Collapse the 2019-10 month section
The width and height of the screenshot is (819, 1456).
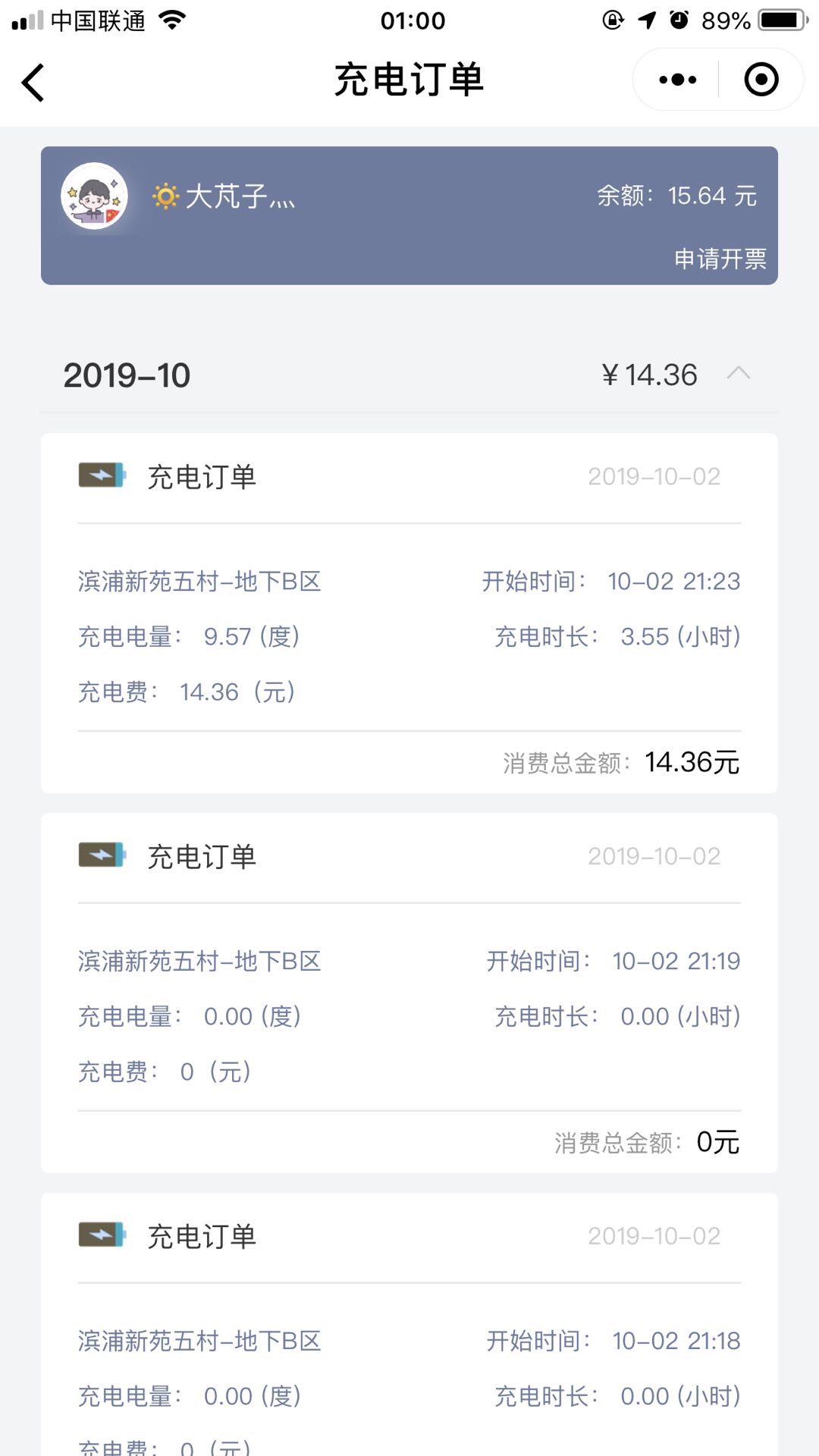pos(738,373)
